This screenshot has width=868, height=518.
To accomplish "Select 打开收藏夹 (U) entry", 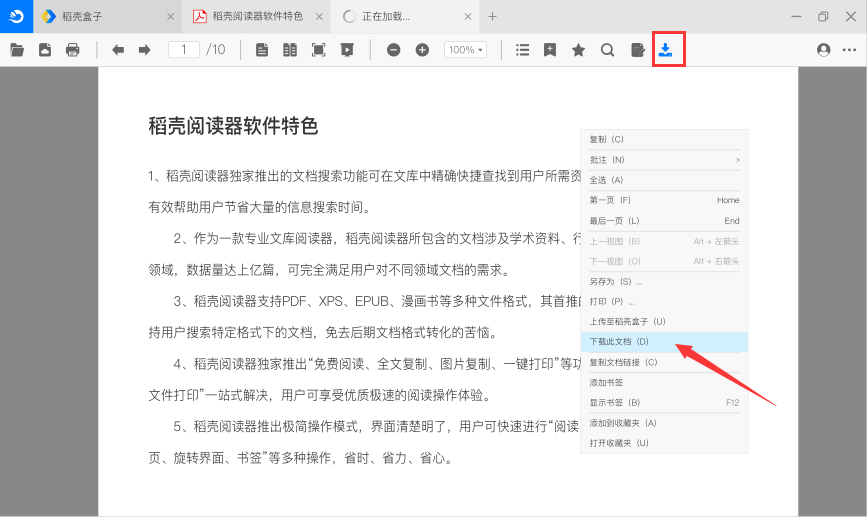I will 664,443.
